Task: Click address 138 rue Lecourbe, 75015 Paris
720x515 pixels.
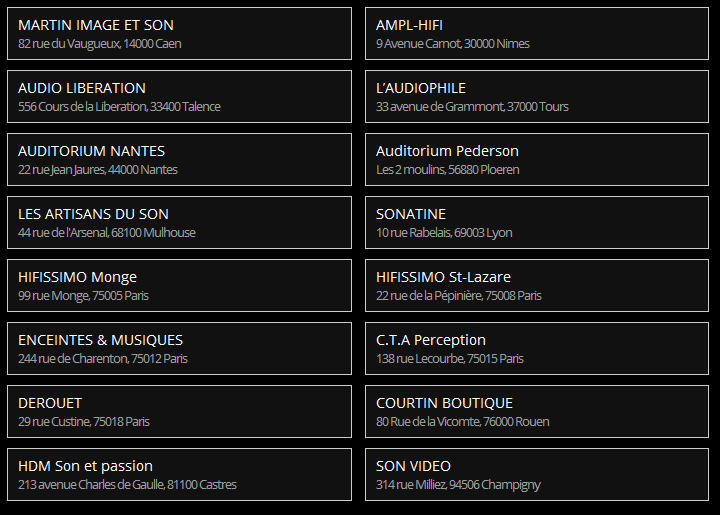Action: point(450,358)
